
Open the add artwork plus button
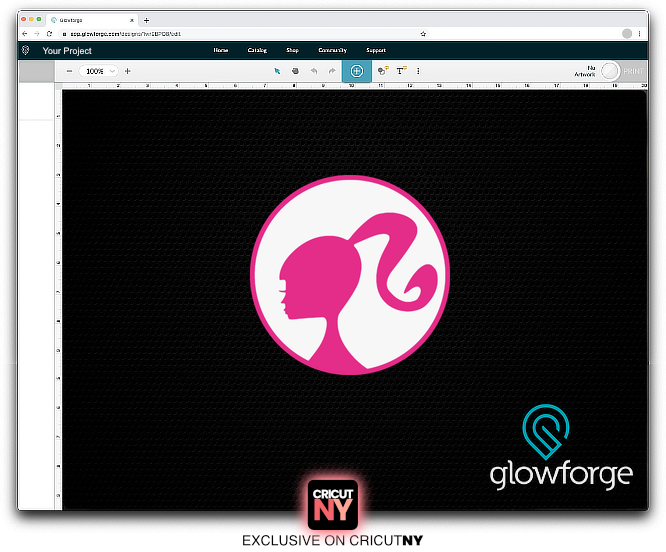point(356,71)
